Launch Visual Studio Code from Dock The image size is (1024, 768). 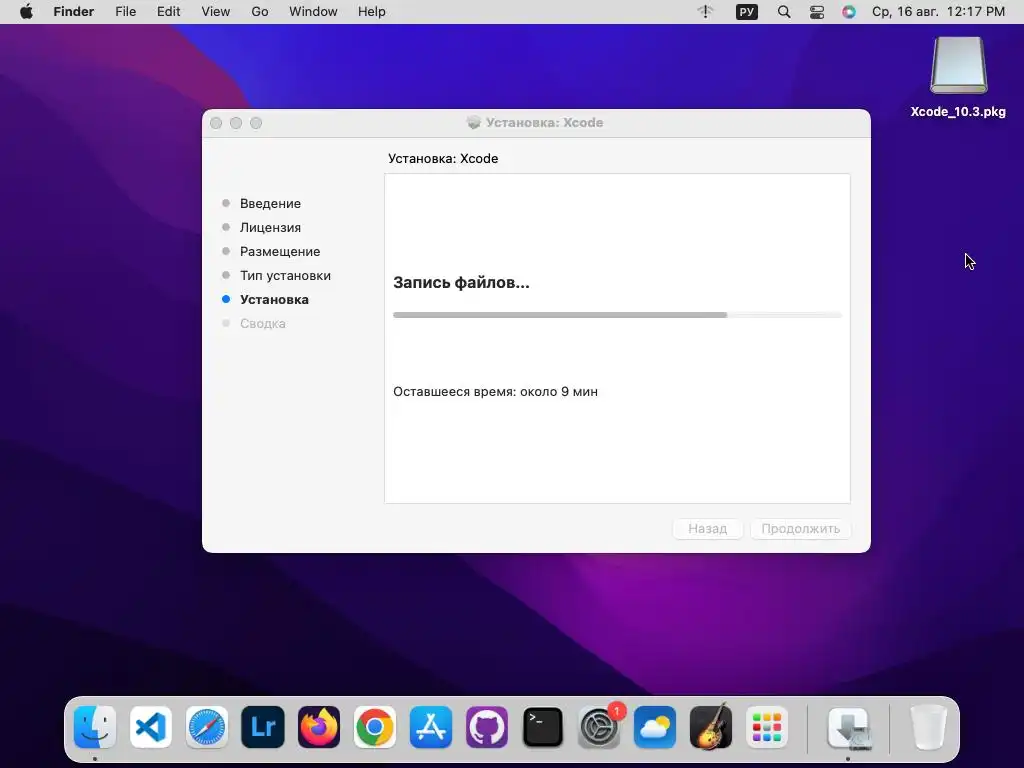click(151, 727)
